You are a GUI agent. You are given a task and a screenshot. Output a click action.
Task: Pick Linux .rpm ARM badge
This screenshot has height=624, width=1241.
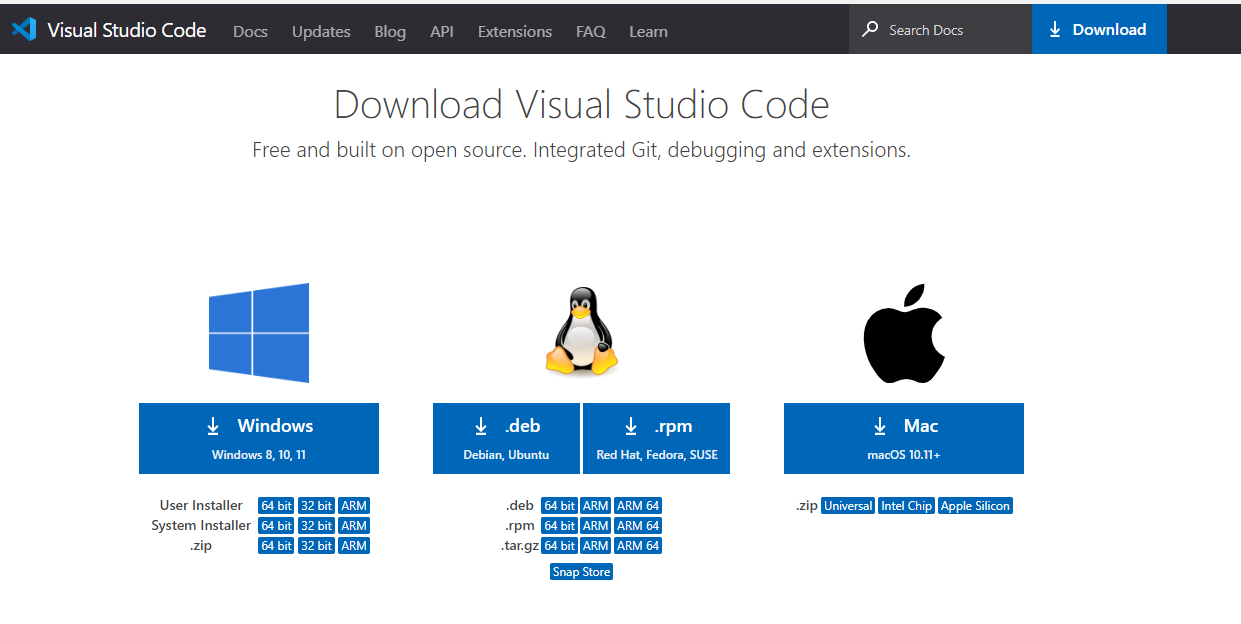pos(596,526)
